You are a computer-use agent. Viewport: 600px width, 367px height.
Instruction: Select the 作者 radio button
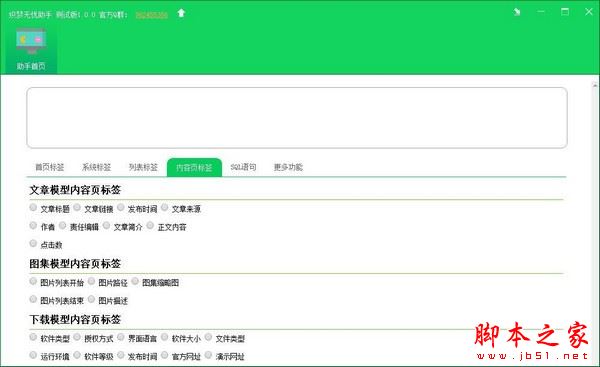tap(33, 225)
